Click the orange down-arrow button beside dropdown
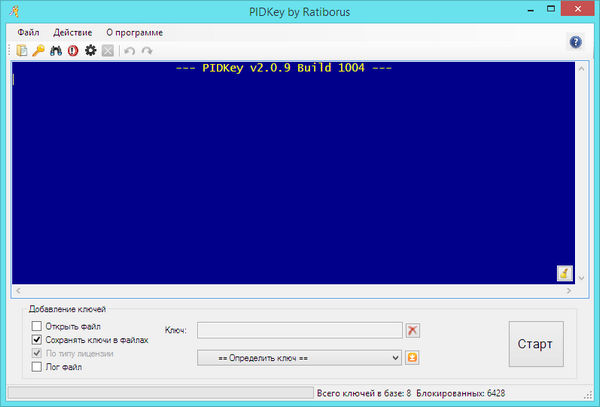The height and width of the screenshot is (407, 600). [x=412, y=357]
